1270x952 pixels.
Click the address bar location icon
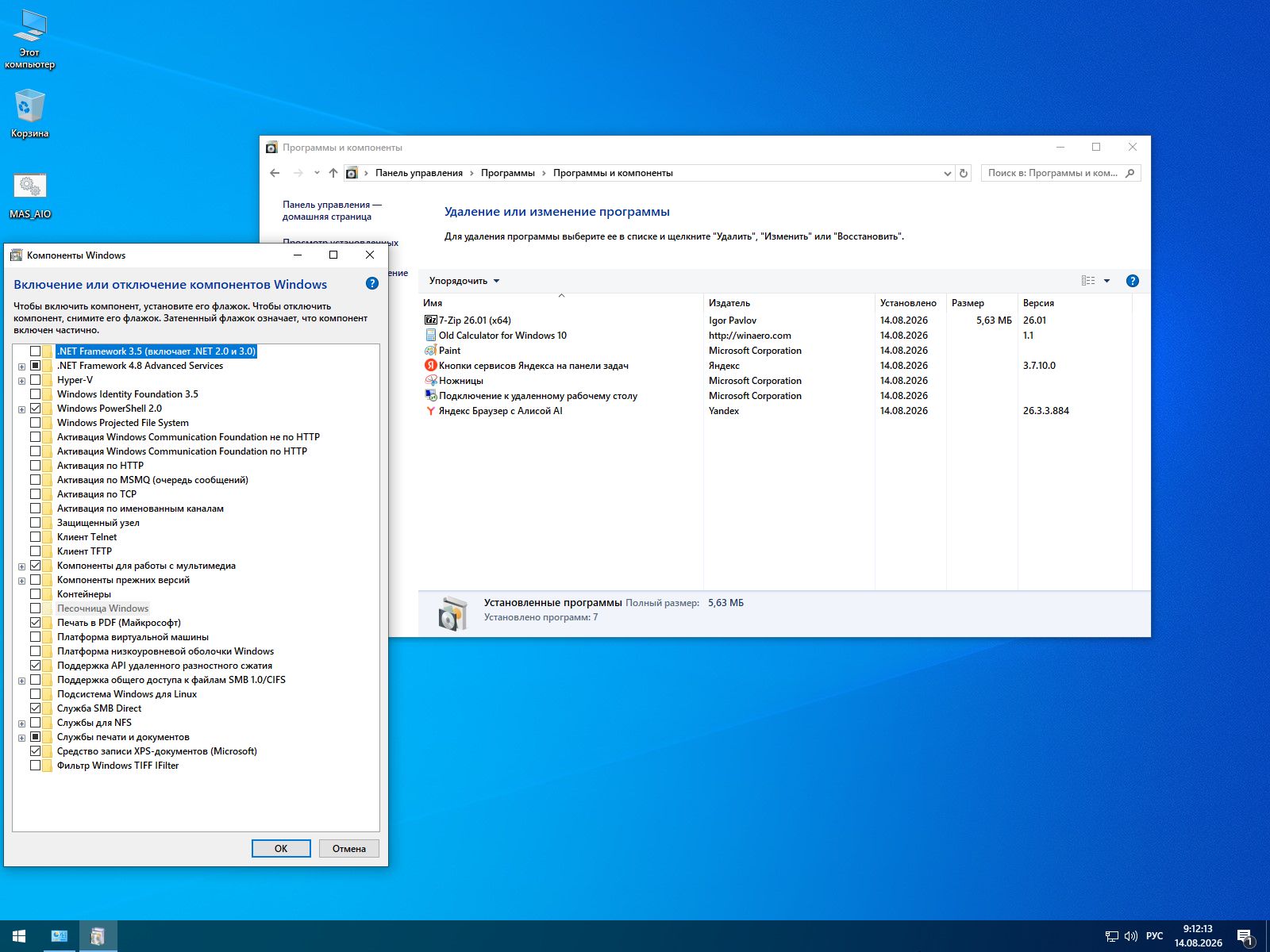[352, 173]
